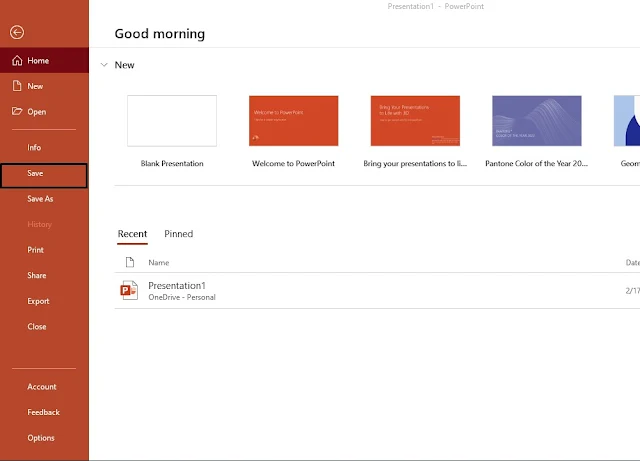The height and width of the screenshot is (461, 640).
Task: Choose Save in the backstage menu
Action: 44,176
